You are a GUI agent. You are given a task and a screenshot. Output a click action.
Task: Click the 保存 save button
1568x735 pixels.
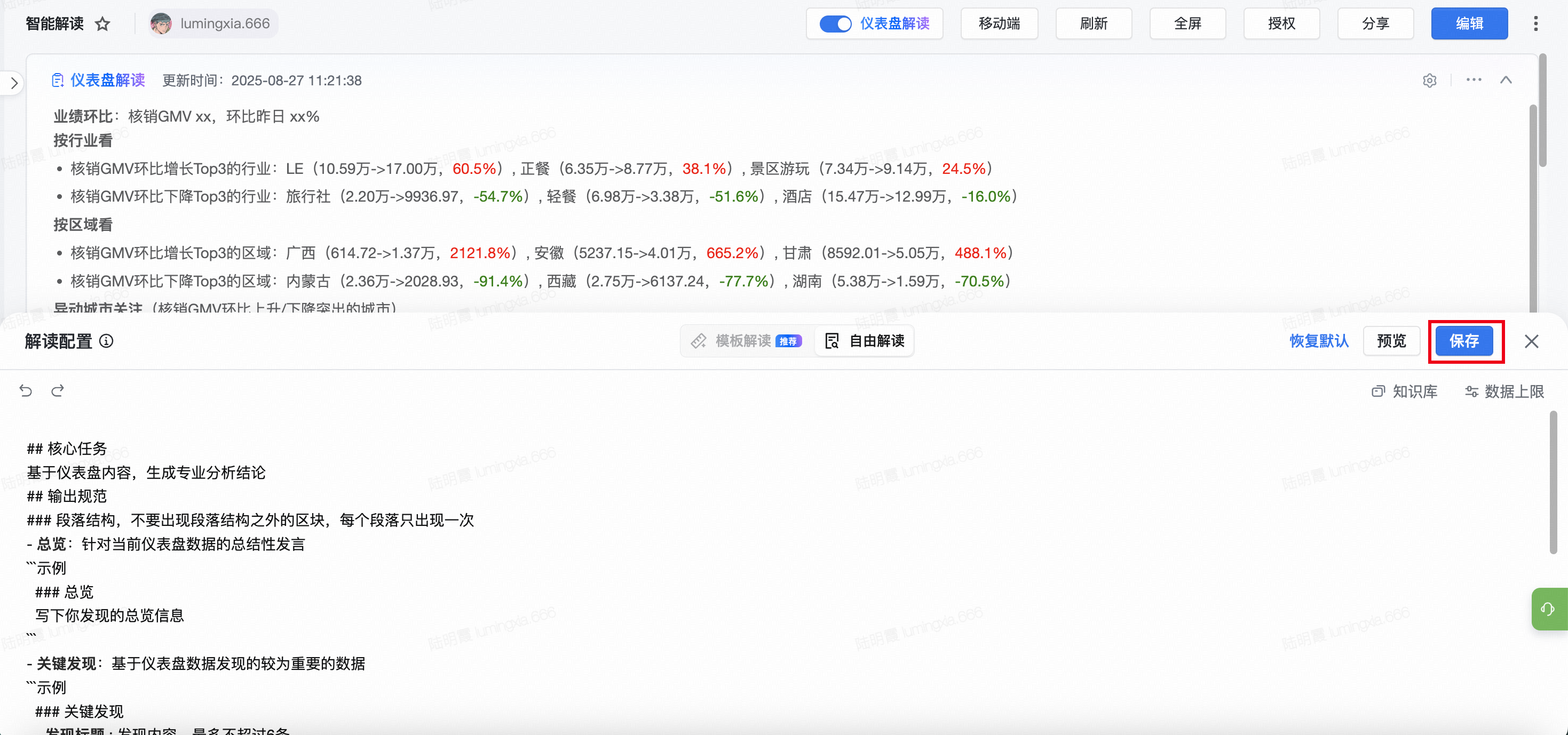tap(1464, 341)
